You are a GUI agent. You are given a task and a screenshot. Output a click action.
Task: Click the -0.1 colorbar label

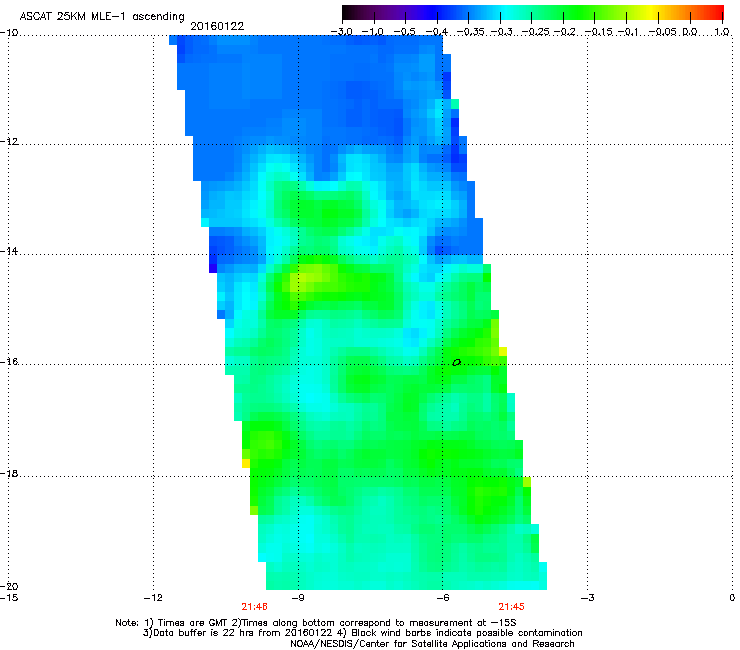[628, 32]
